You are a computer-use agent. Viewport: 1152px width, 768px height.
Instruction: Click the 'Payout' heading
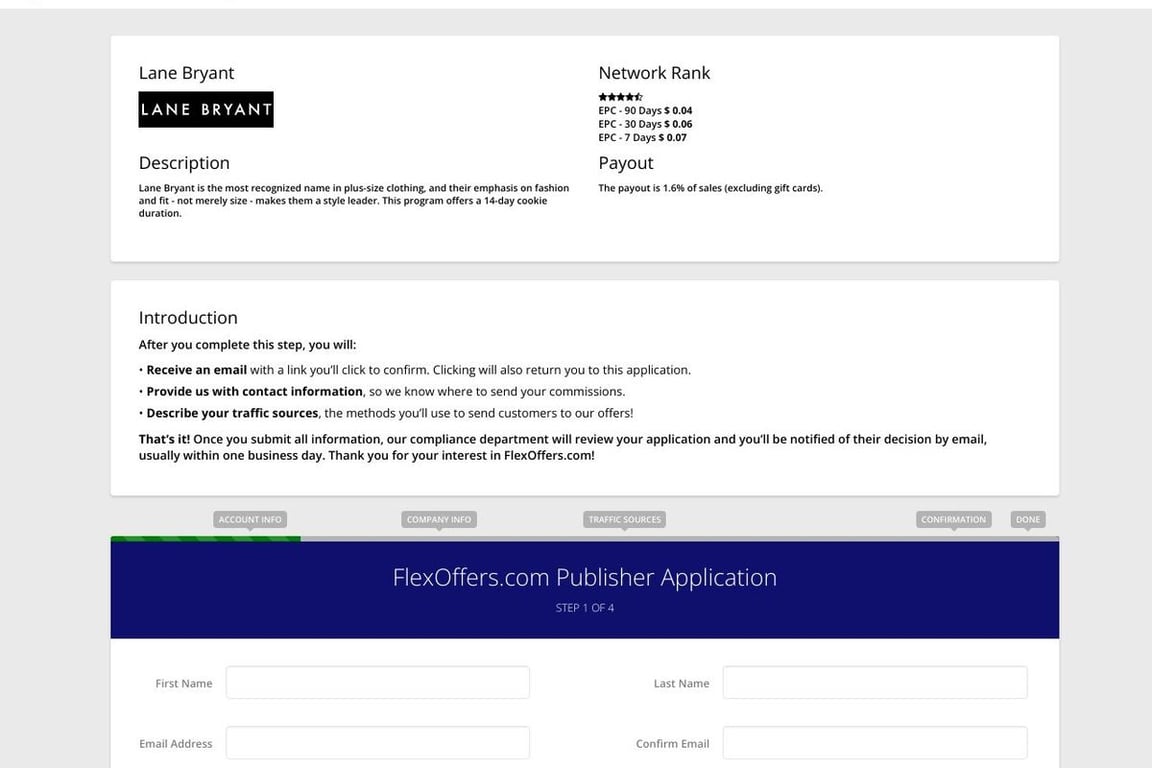coord(626,163)
